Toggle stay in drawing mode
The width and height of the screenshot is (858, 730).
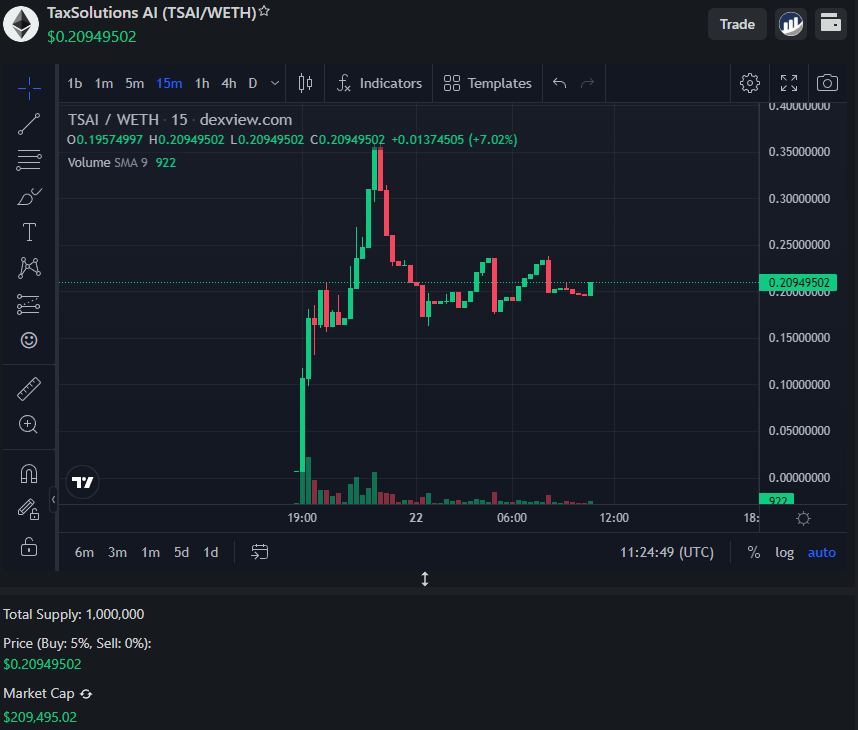(x=29, y=509)
